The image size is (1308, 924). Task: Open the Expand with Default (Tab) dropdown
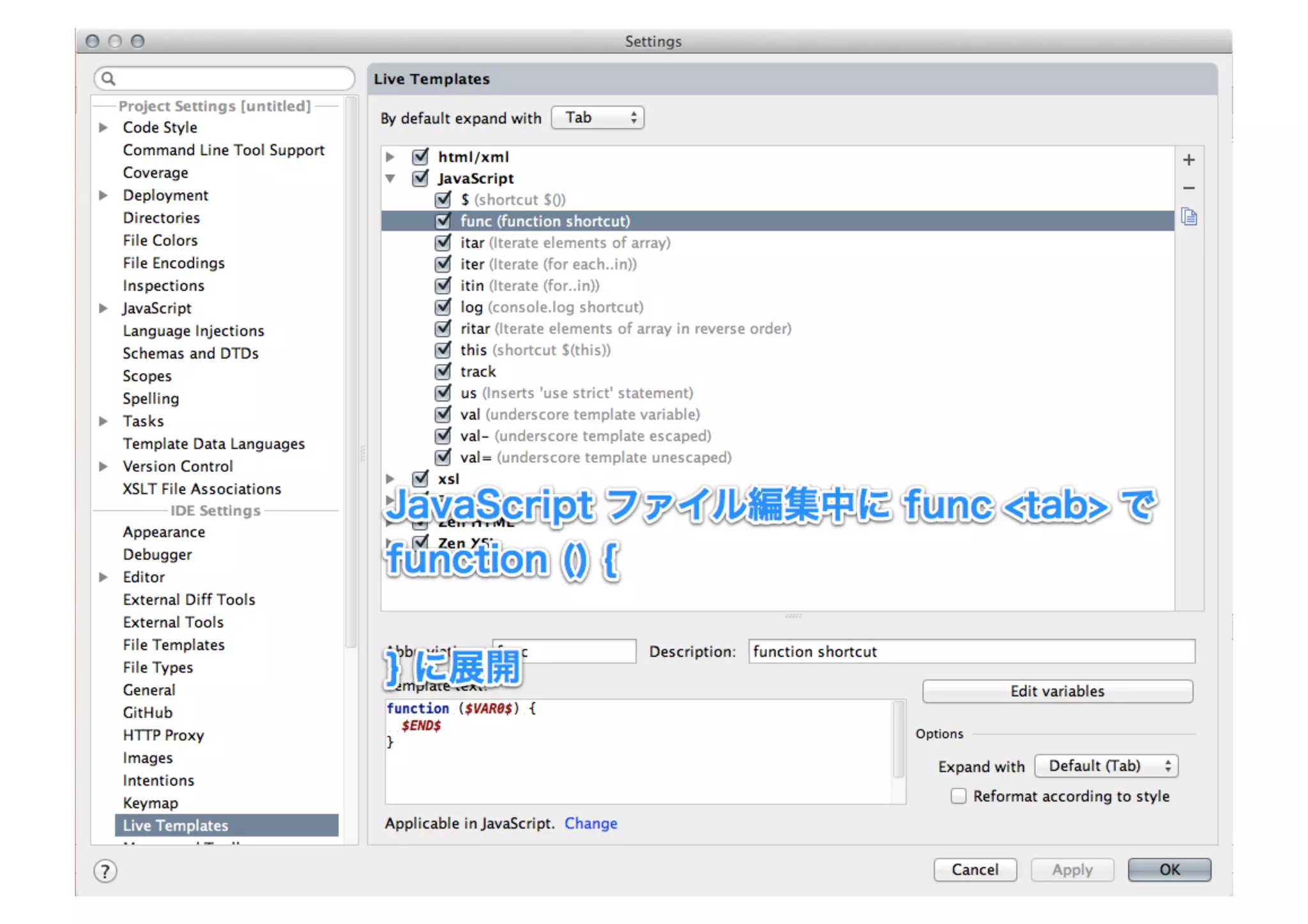pos(1106,766)
